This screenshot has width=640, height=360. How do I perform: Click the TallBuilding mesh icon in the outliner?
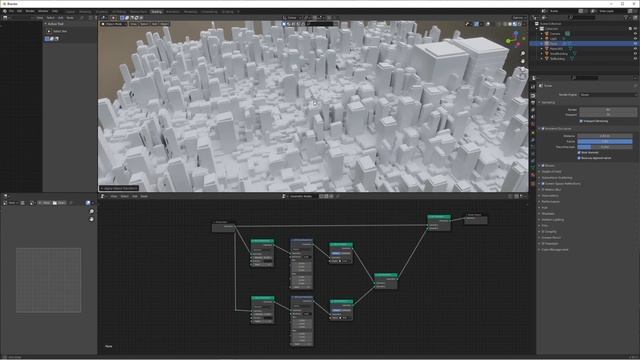tap(547, 59)
